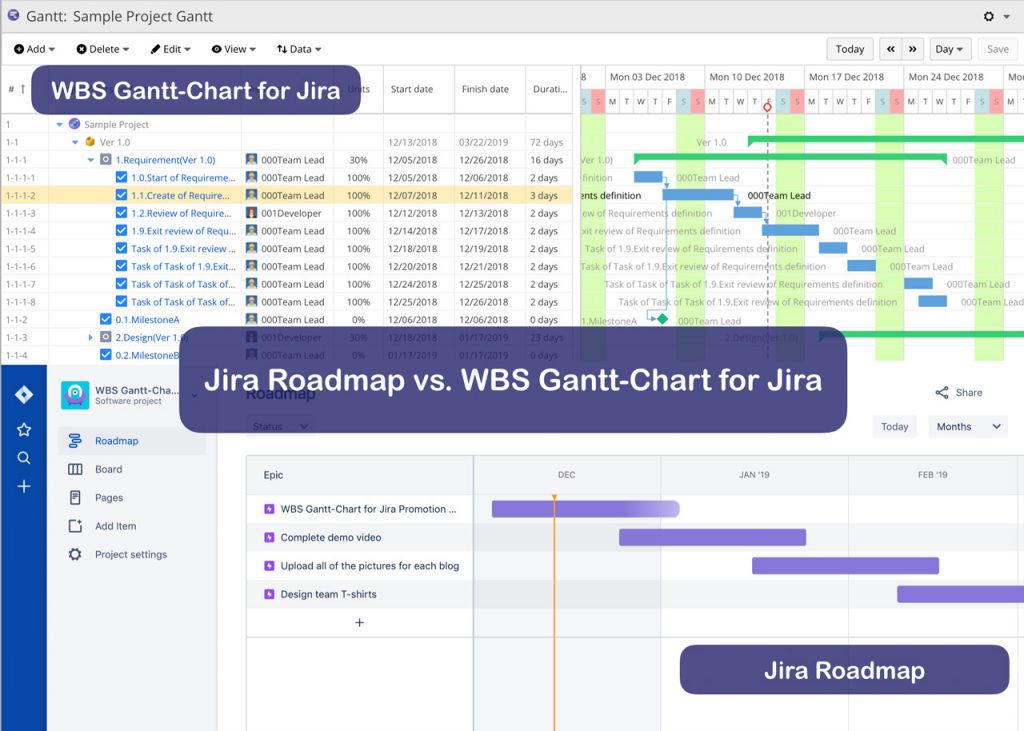This screenshot has height=731, width=1024.
Task: Open the 1.1.Create of Requirements task link
Action: point(181,196)
